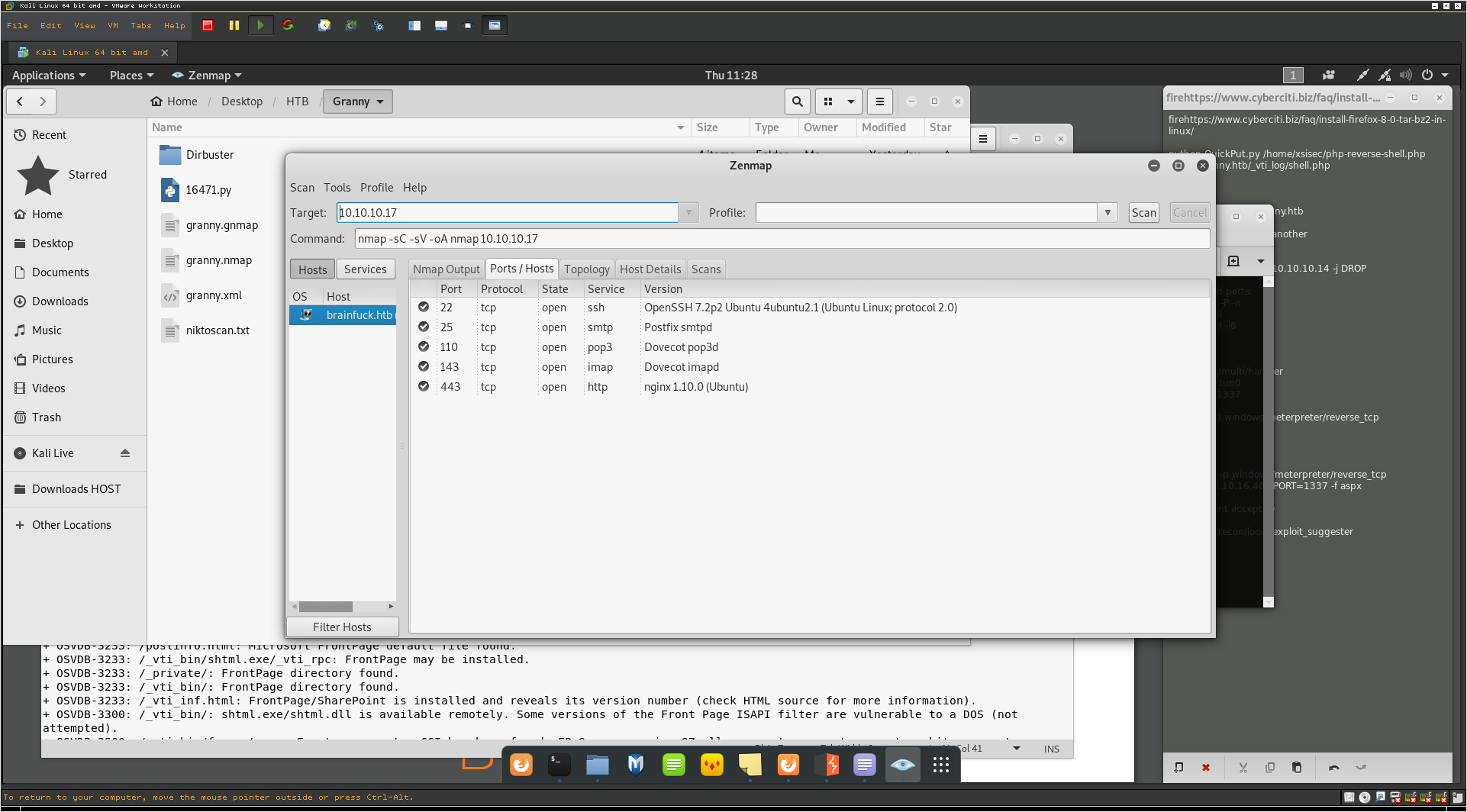Switch to the Host Details tab
This screenshot has width=1467, height=812.
(x=650, y=269)
